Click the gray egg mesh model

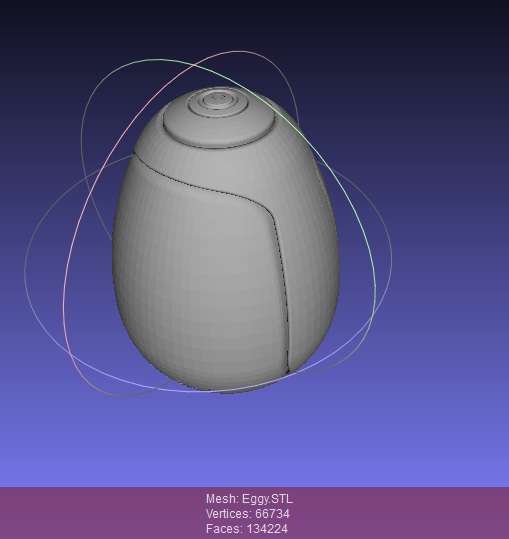[226, 241]
